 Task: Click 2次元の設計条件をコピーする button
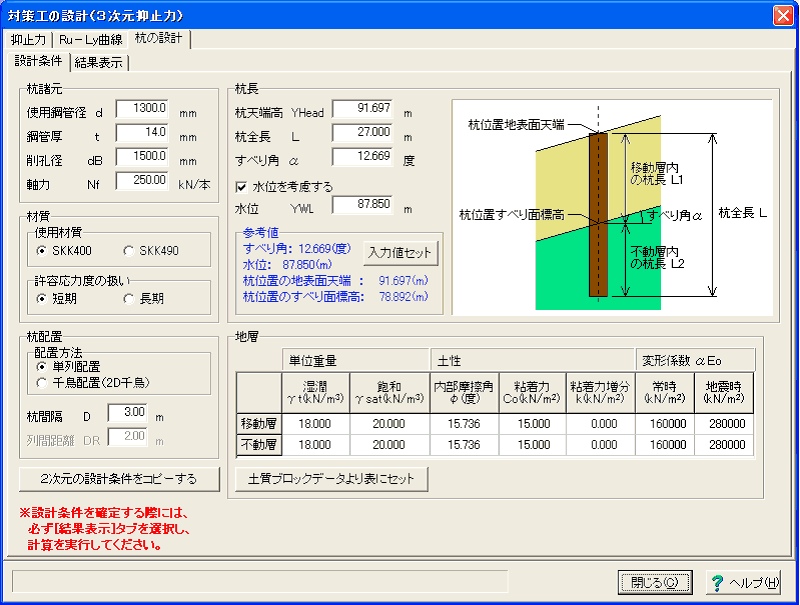119,479
